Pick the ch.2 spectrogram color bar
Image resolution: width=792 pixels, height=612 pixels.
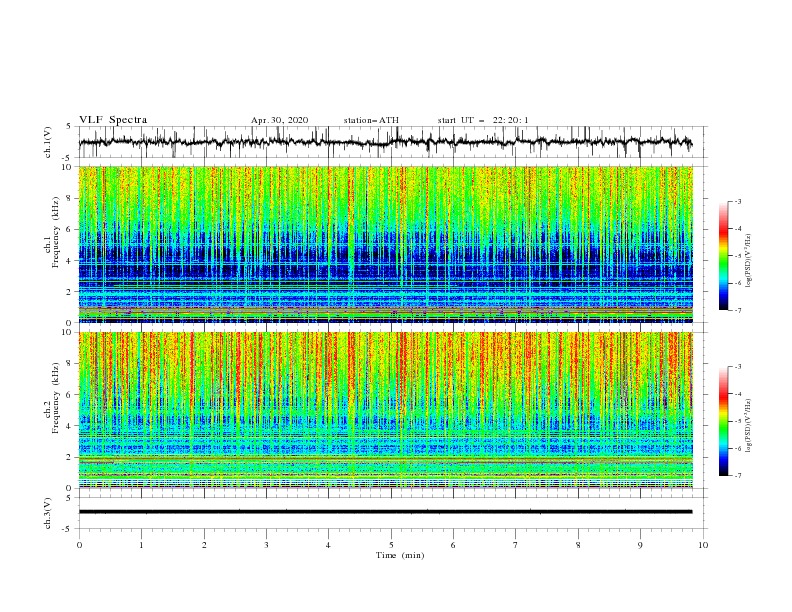pyautogui.click(x=723, y=421)
